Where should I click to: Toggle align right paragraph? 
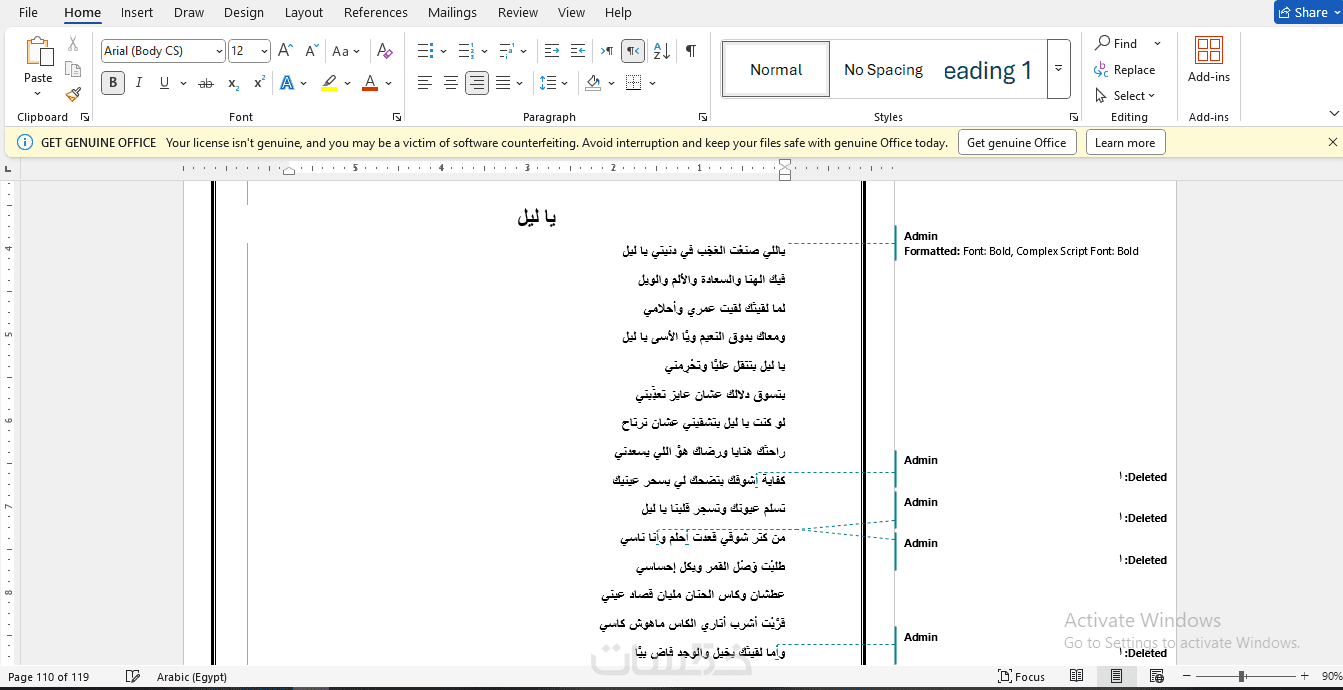pos(477,83)
